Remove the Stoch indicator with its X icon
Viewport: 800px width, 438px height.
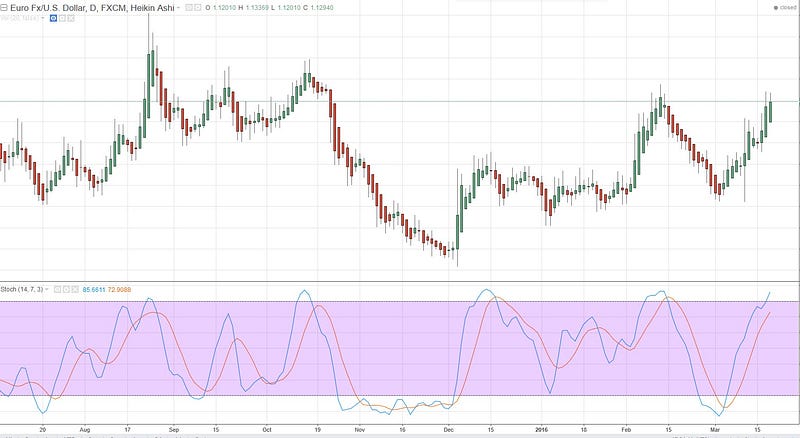click(75, 289)
